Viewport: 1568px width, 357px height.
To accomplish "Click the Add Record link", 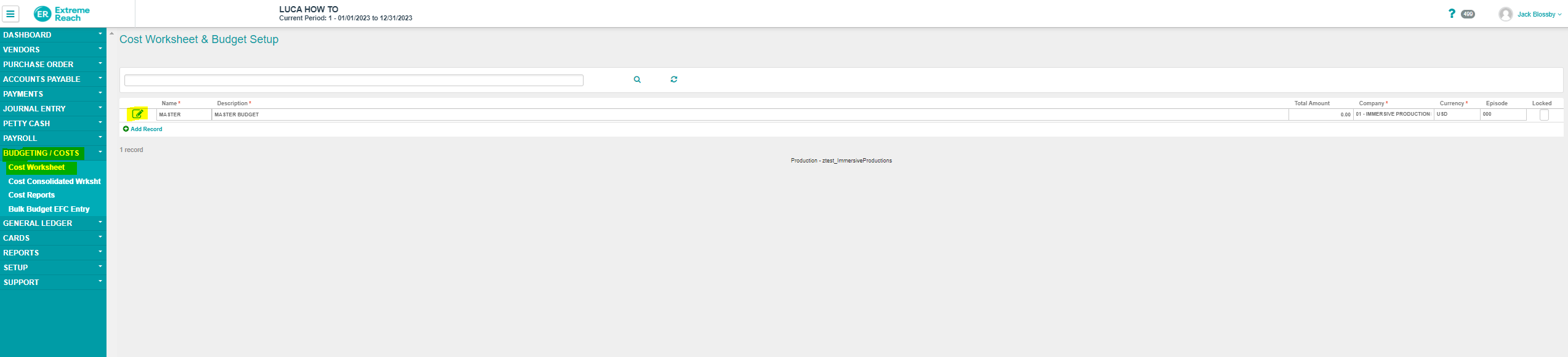I will pos(146,129).
